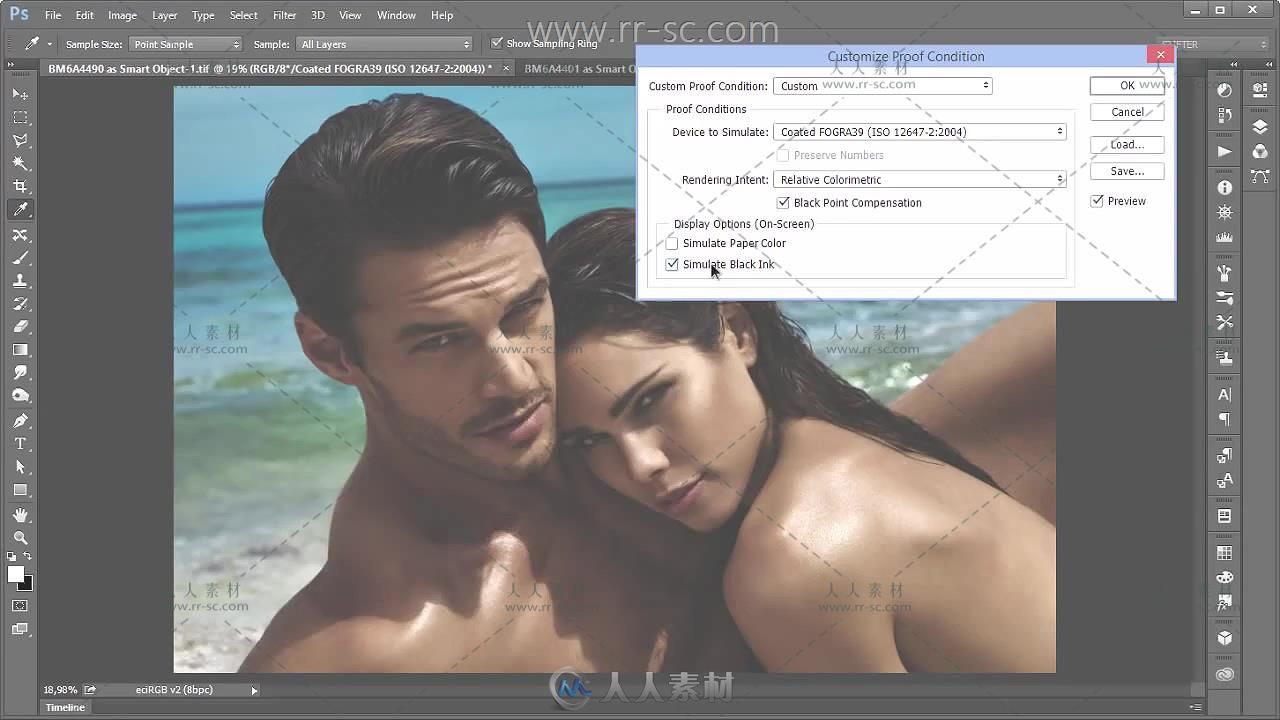
Task: Open the Swatches grid panel icon
Action: [1225, 553]
